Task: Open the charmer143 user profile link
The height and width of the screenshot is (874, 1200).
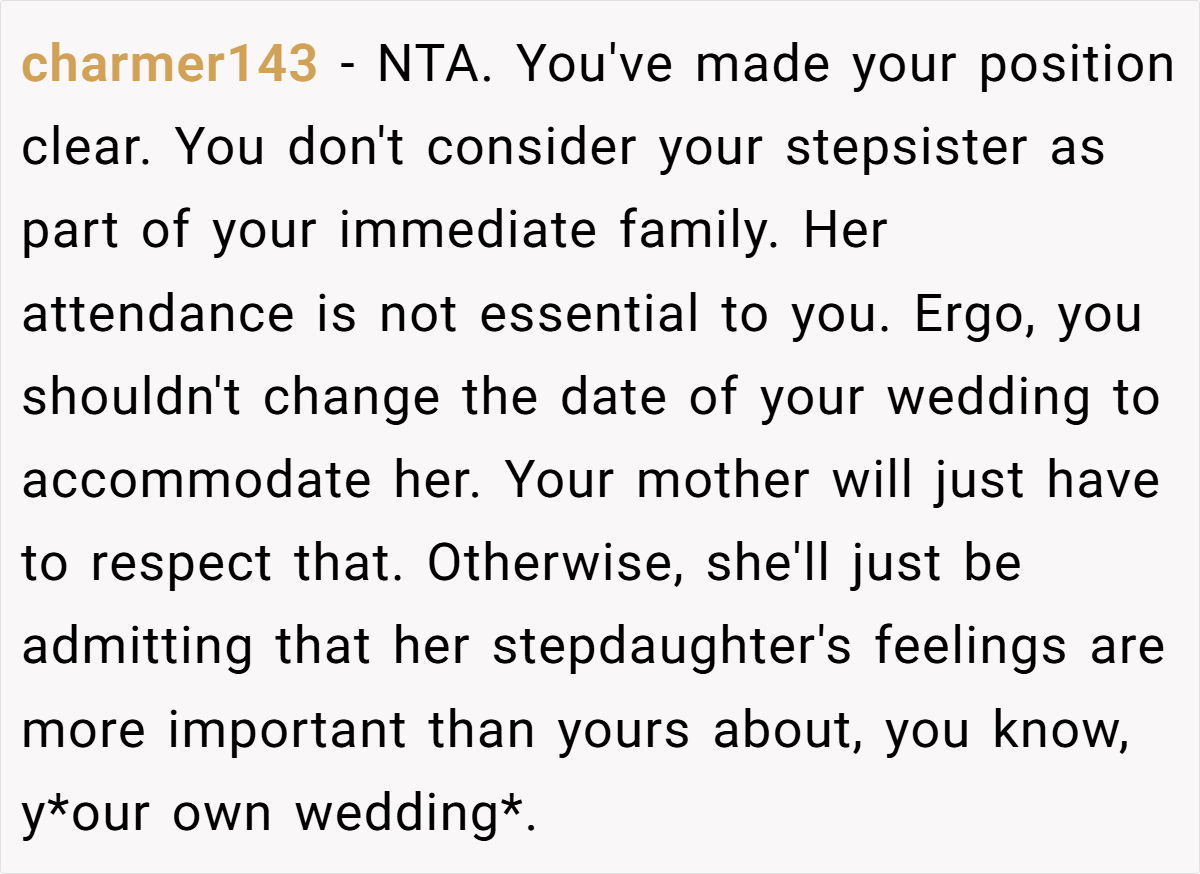Action: coord(169,66)
